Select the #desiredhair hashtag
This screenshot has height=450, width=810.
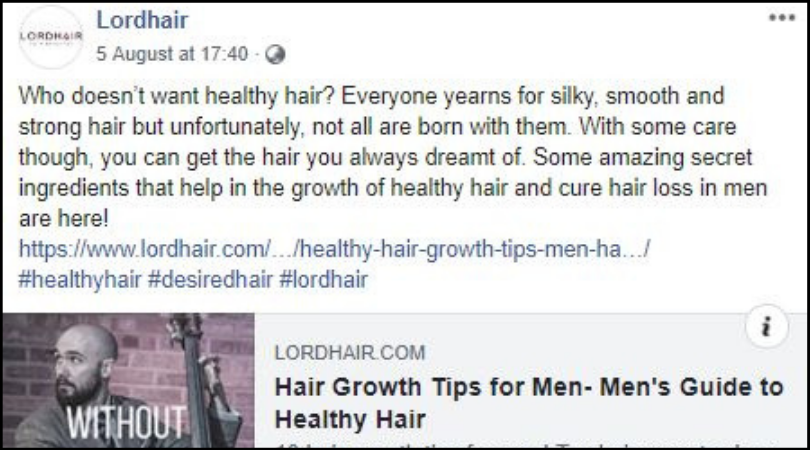coord(210,280)
